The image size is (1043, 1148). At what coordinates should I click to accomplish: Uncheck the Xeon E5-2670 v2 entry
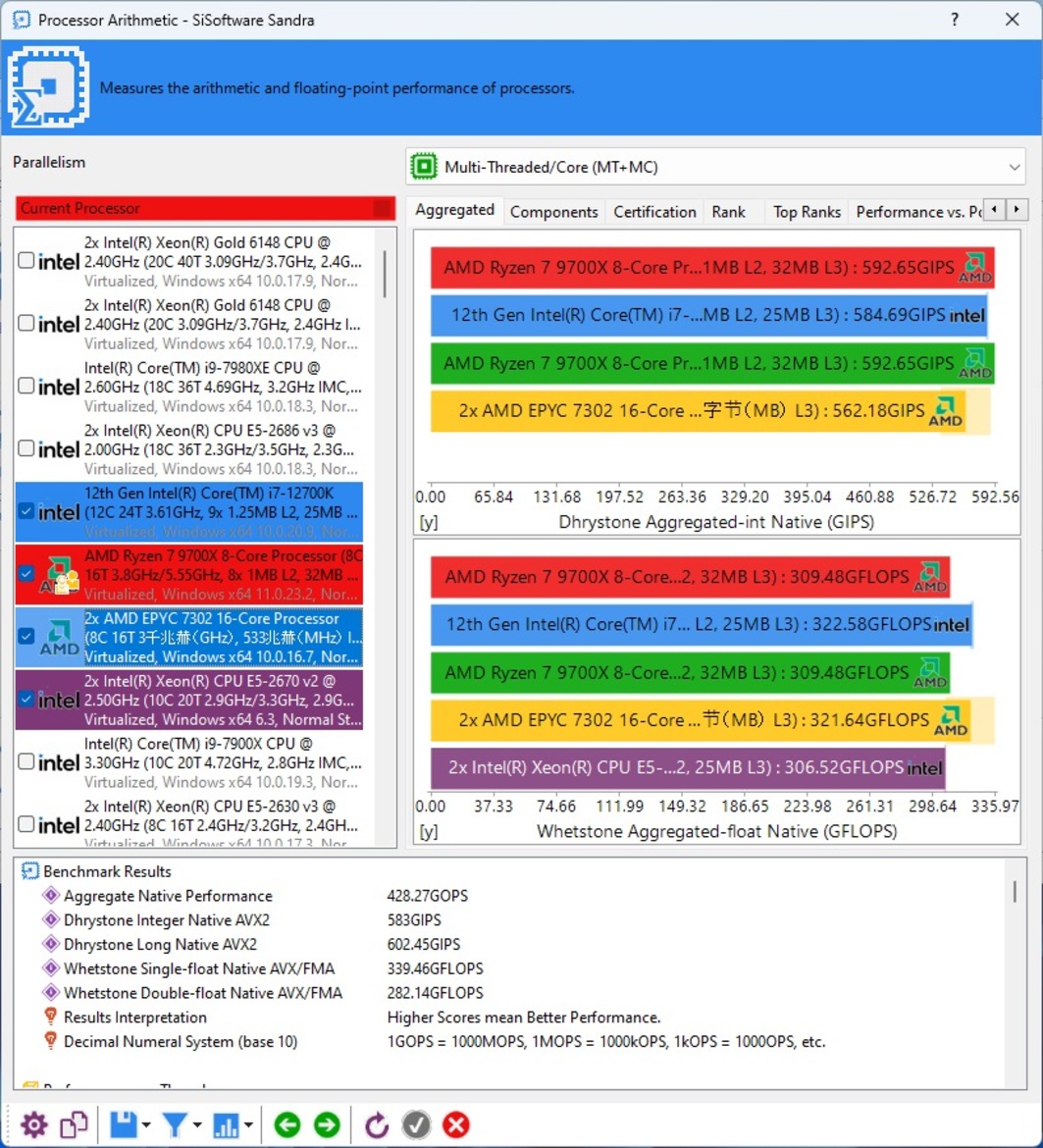26,700
